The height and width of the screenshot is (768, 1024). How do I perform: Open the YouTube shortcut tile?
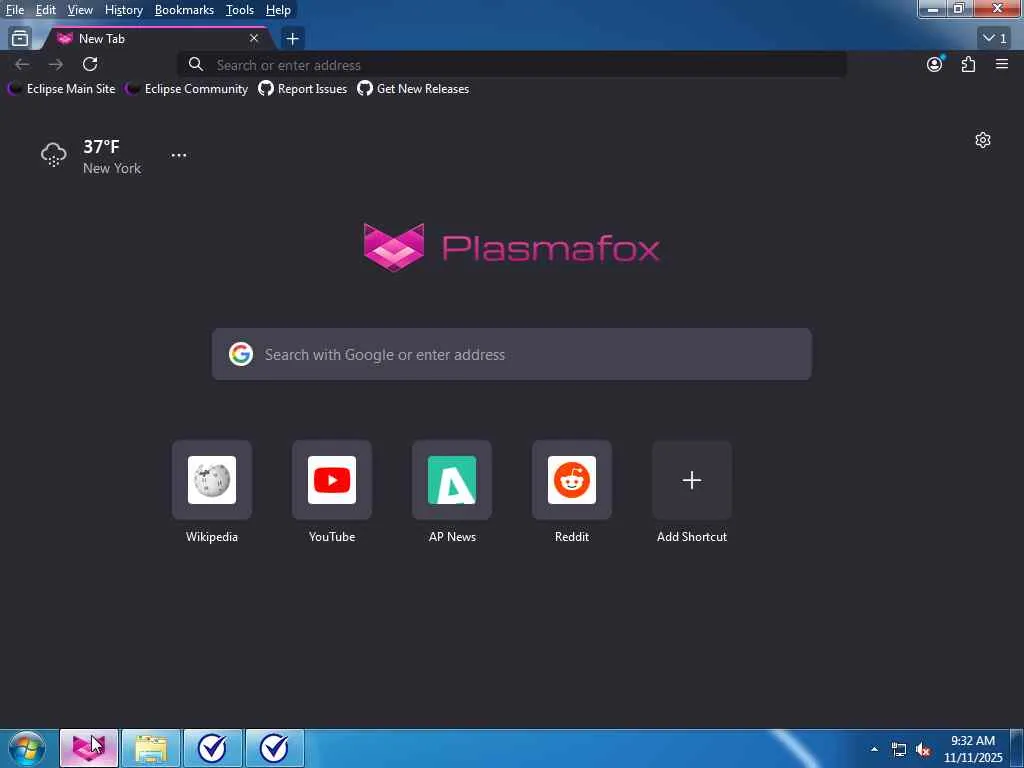[x=332, y=480]
